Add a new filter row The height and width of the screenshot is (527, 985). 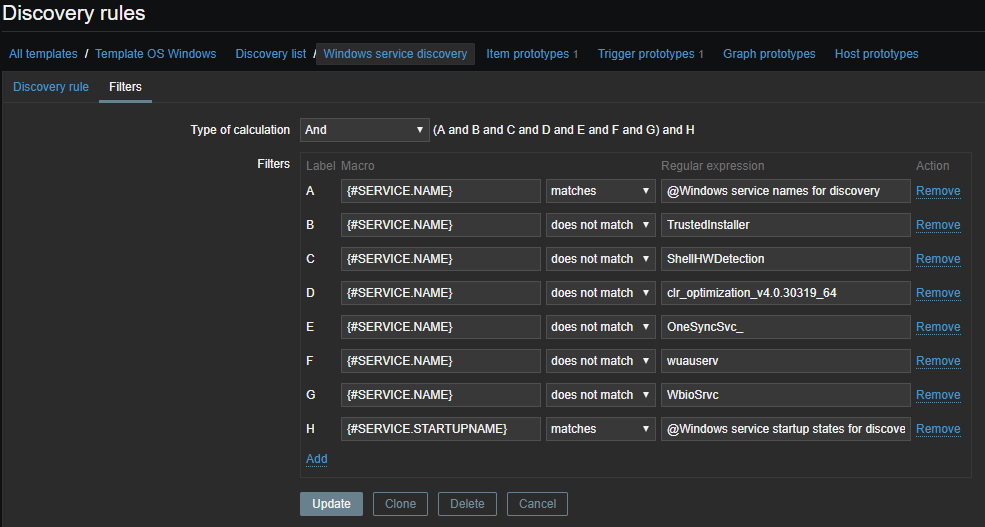pos(316,459)
